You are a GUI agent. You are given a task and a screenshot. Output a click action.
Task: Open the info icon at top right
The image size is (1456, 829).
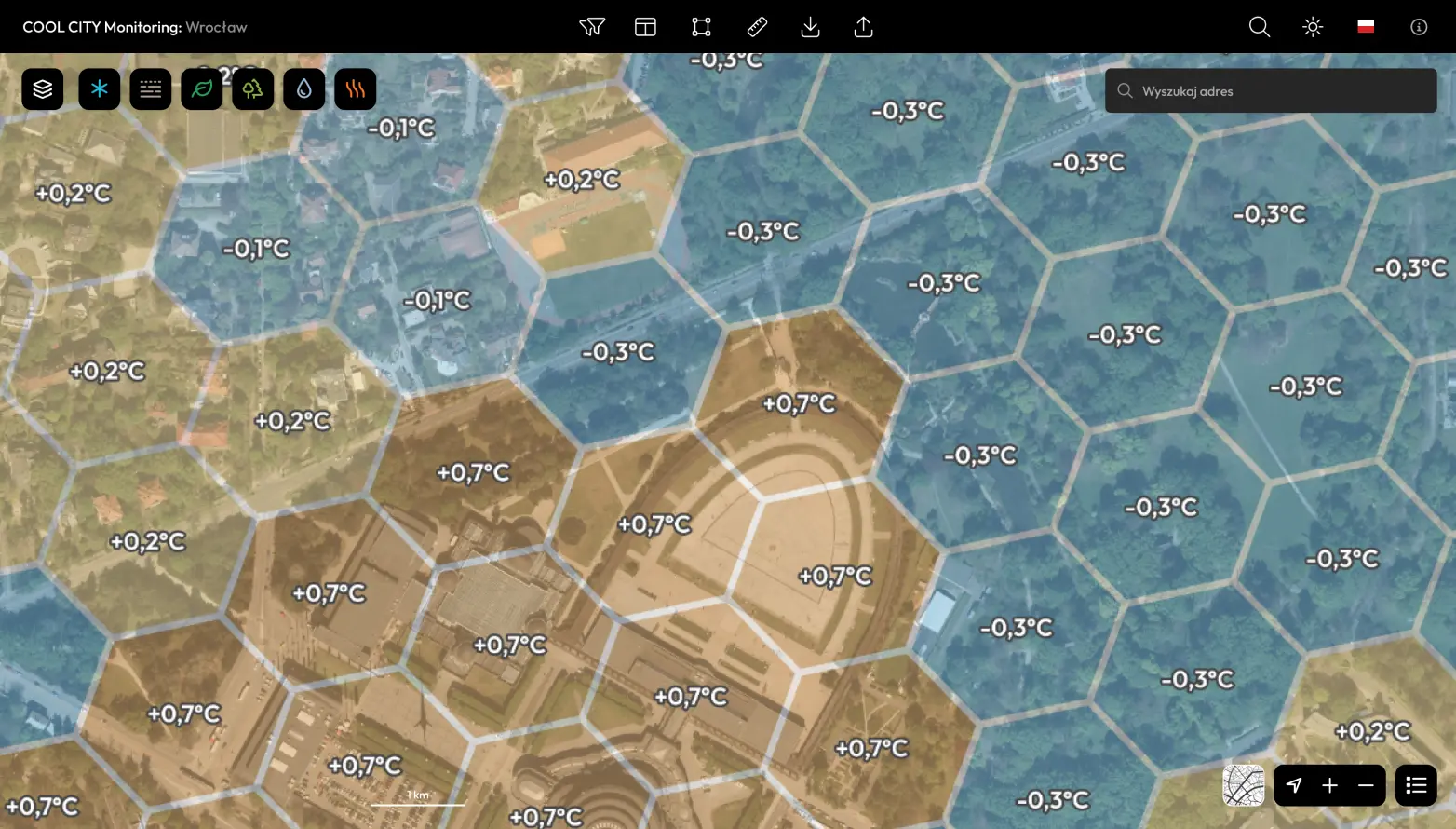pos(1419,27)
